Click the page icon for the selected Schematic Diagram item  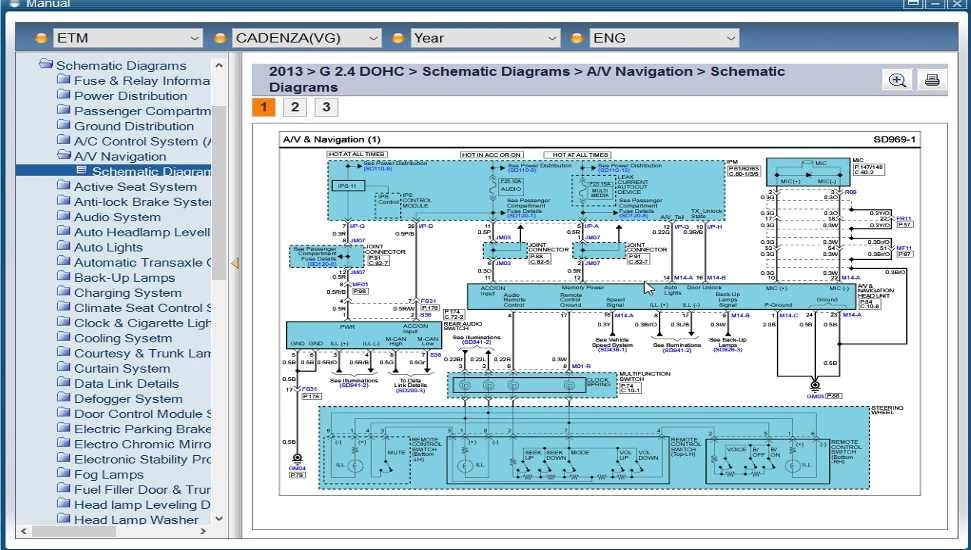pyautogui.click(x=82, y=171)
